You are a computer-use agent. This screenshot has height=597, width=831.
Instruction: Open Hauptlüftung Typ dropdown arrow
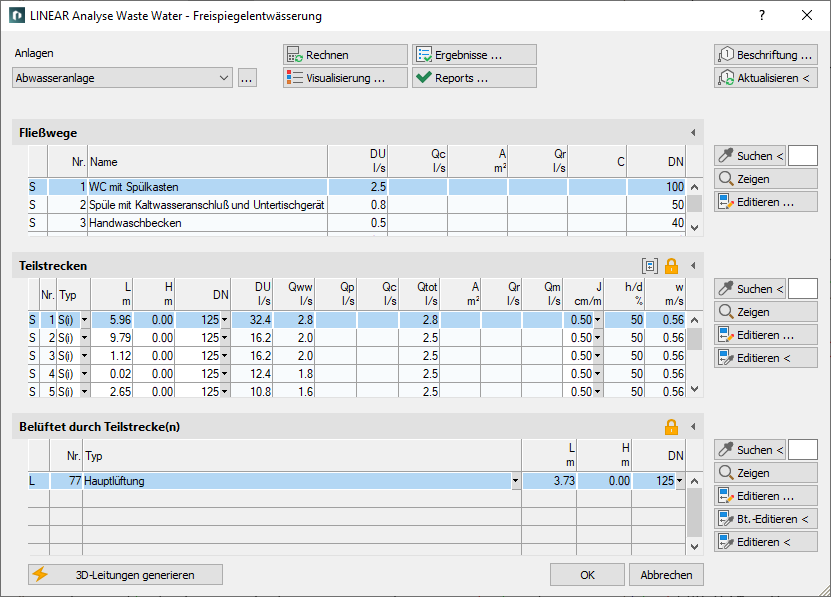pos(516,481)
